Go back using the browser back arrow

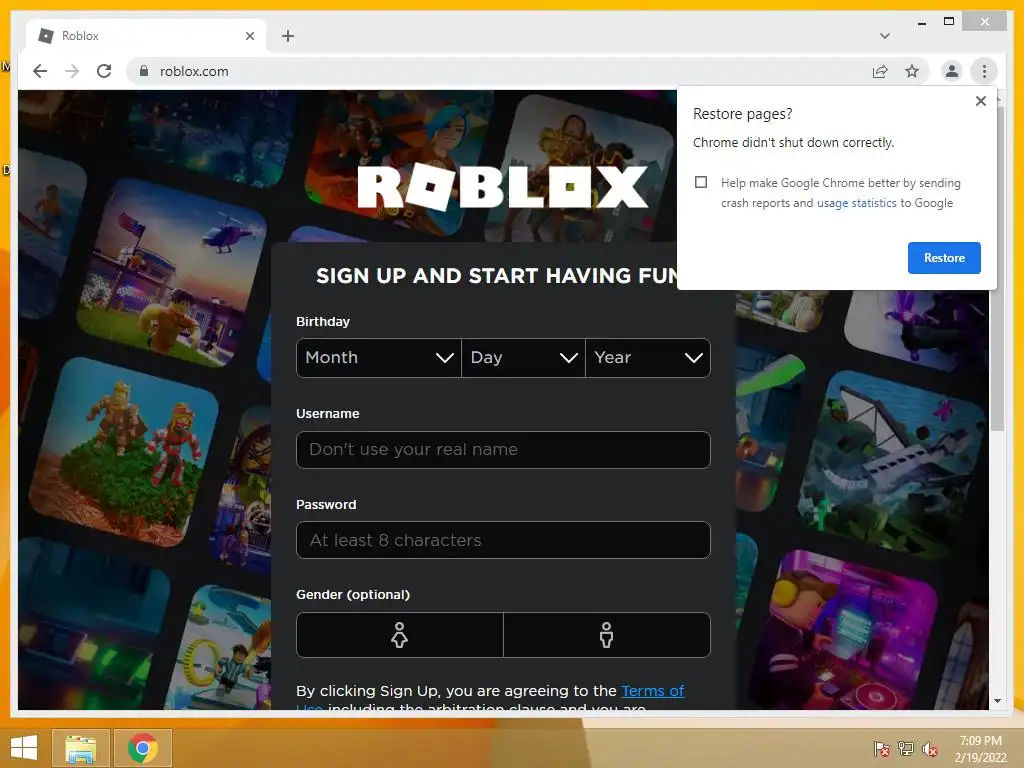pyautogui.click(x=40, y=71)
